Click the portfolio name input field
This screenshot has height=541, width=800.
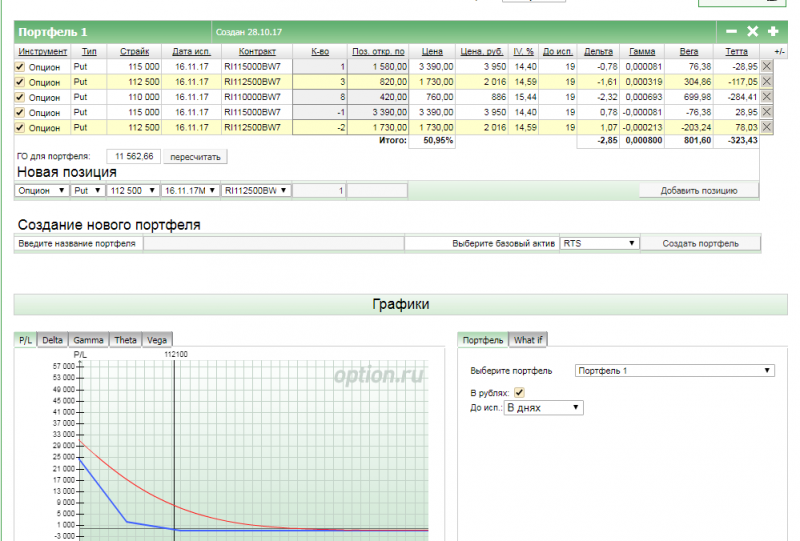point(273,243)
